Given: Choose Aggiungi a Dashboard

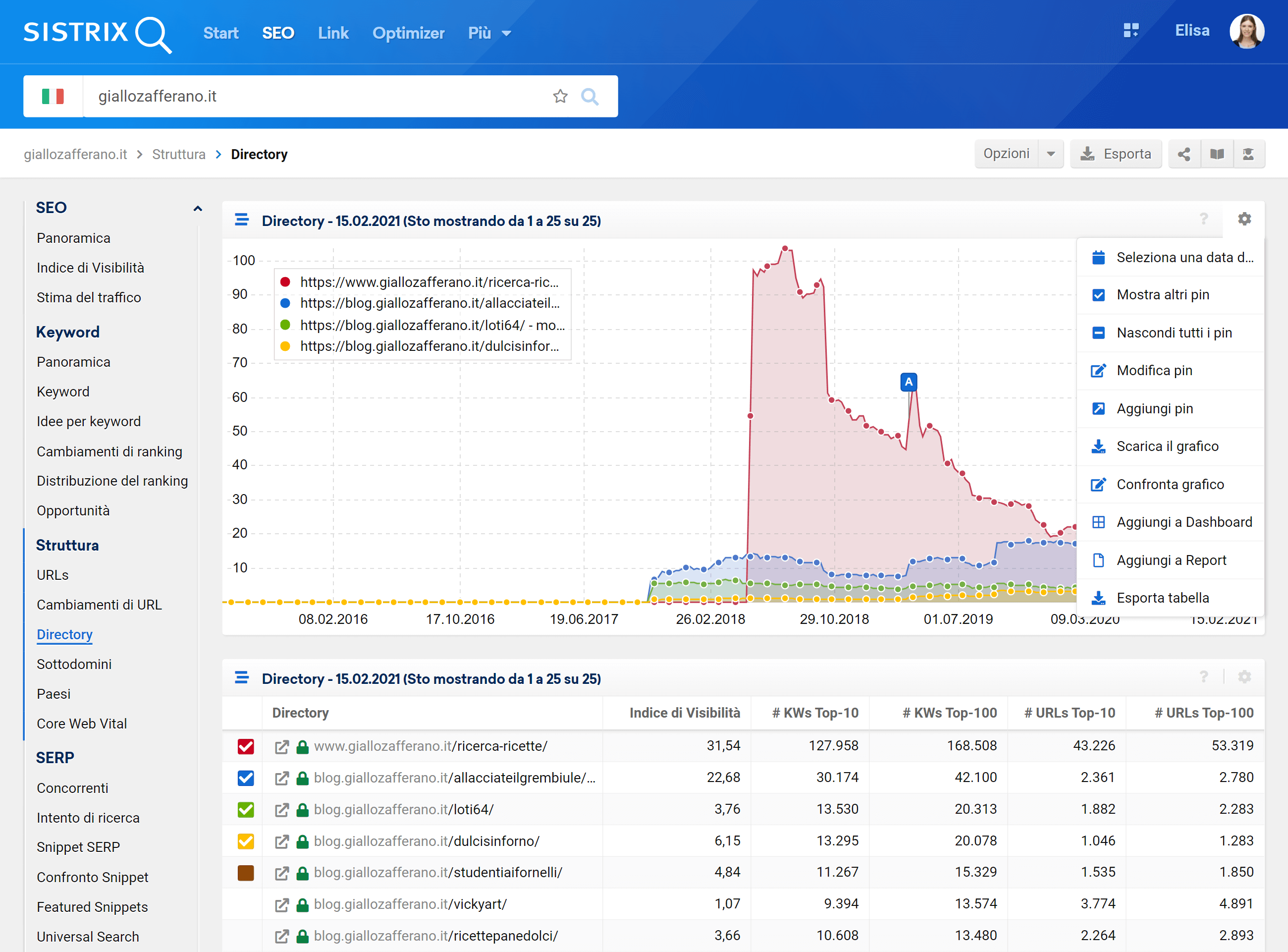Looking at the screenshot, I should coord(1170,522).
